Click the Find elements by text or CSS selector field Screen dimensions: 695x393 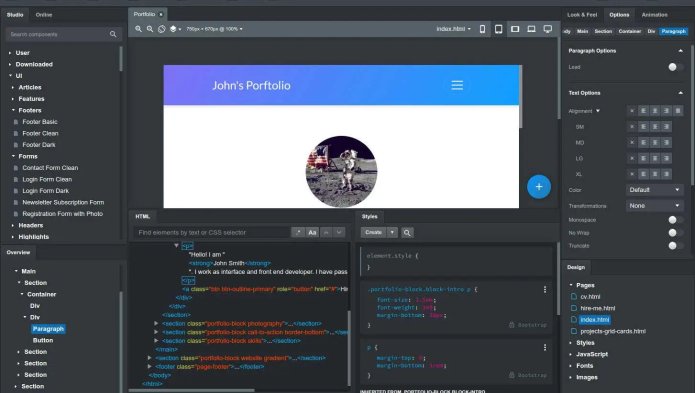tap(212, 233)
